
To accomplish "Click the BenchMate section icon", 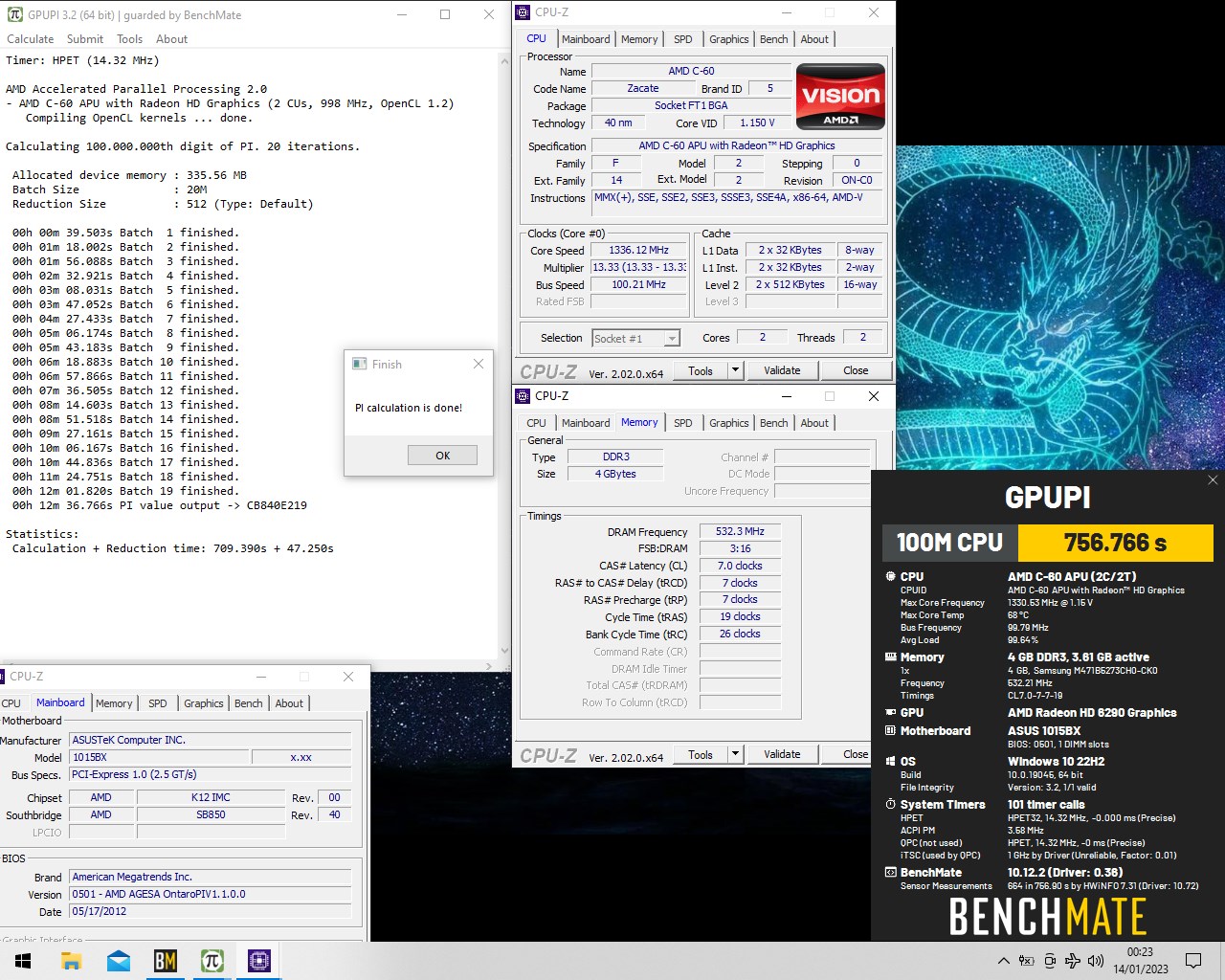I will [x=891, y=872].
